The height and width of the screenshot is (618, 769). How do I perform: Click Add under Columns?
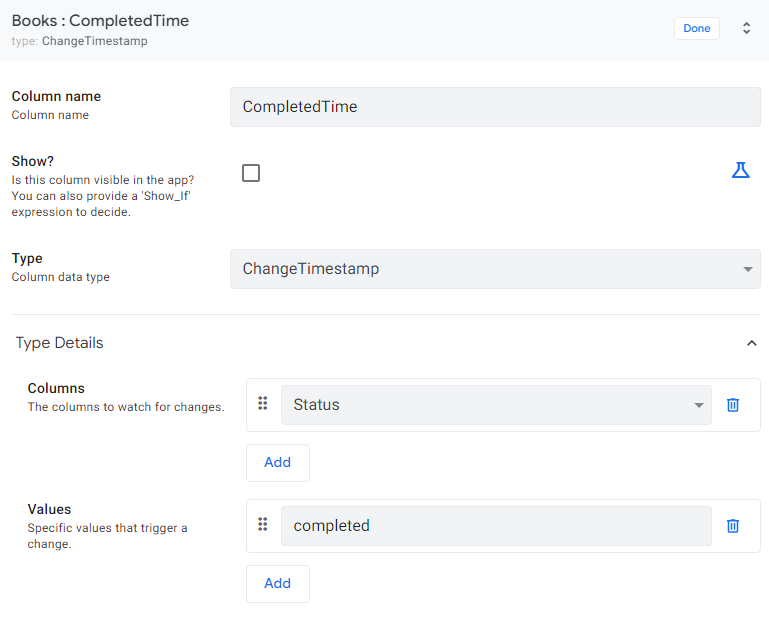point(277,463)
